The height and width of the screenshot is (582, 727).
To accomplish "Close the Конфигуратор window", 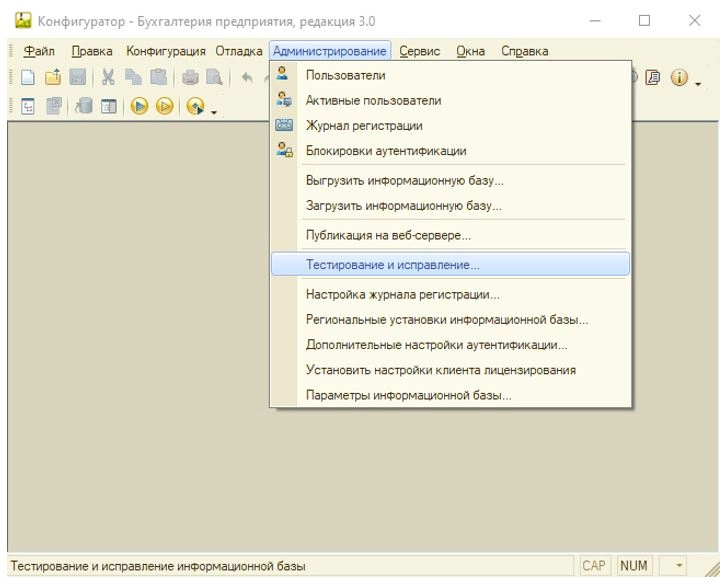I will tap(694, 21).
